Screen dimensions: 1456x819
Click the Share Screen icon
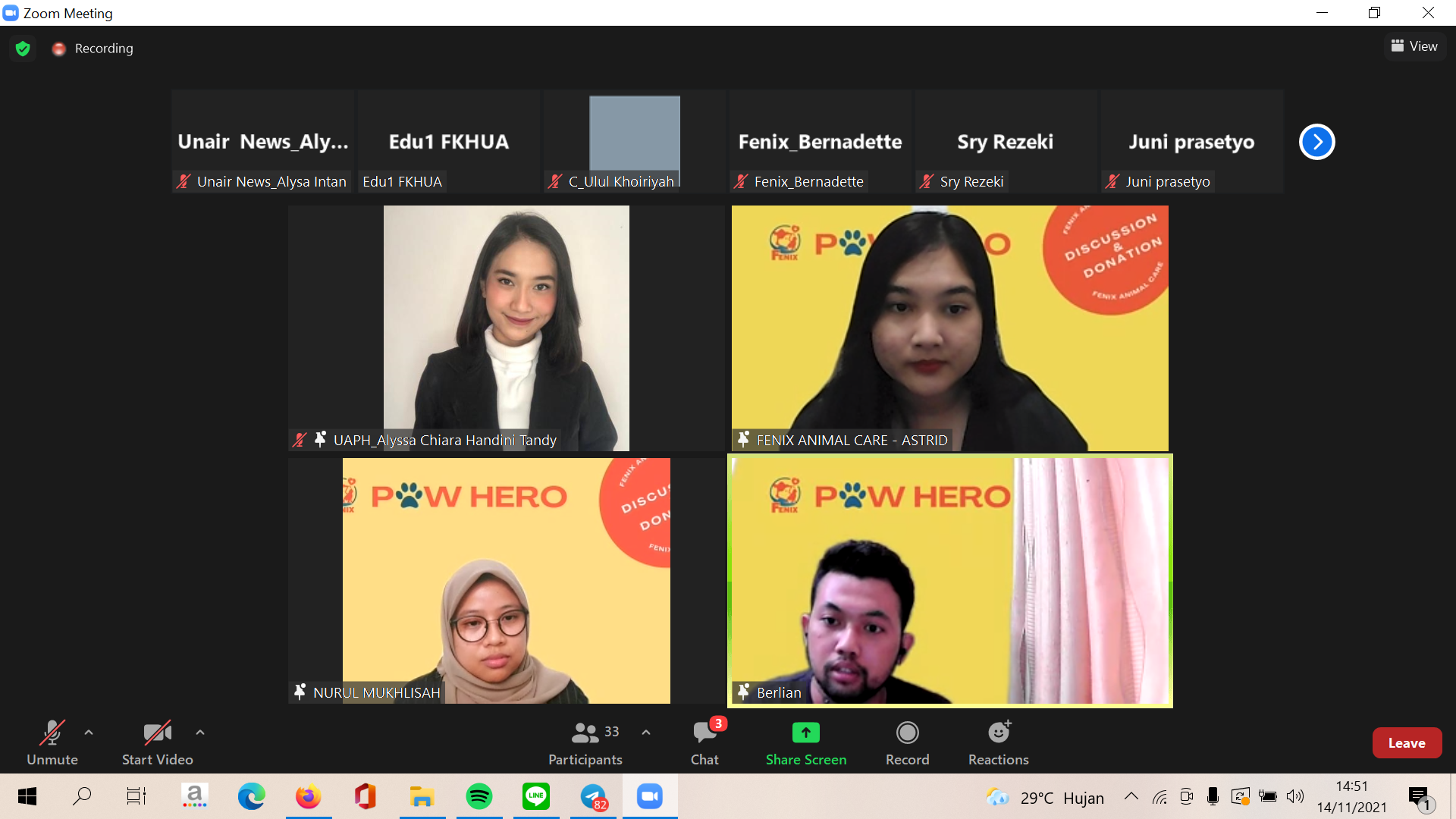tap(805, 733)
